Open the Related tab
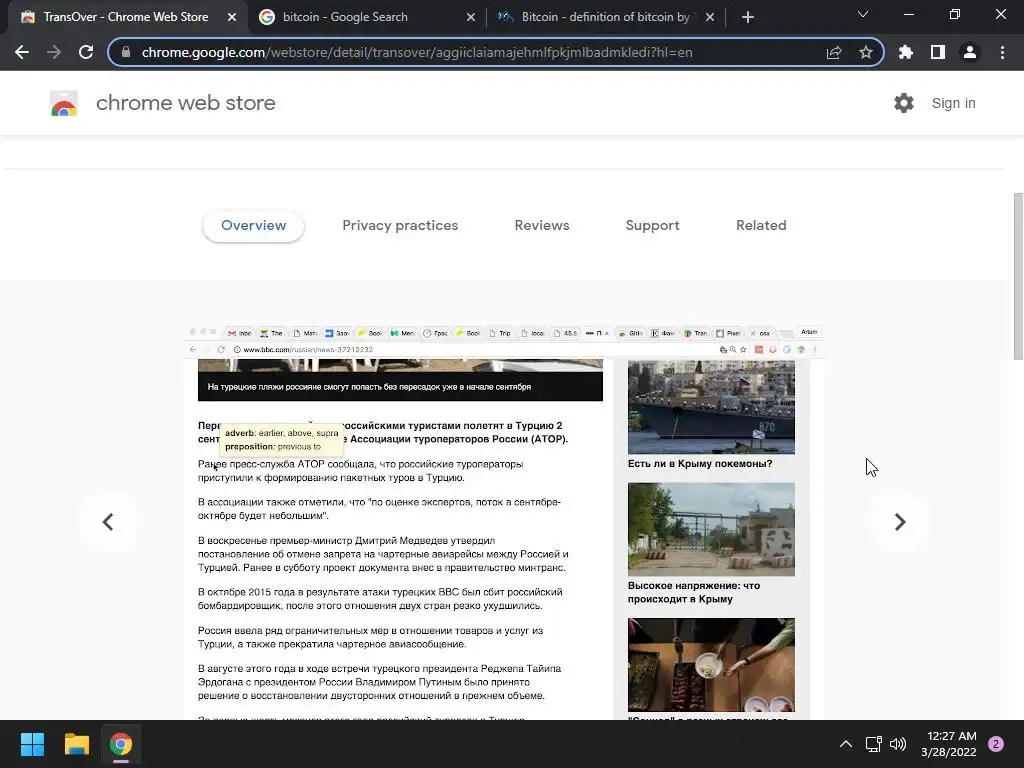The width and height of the screenshot is (1024, 768). pos(761,225)
